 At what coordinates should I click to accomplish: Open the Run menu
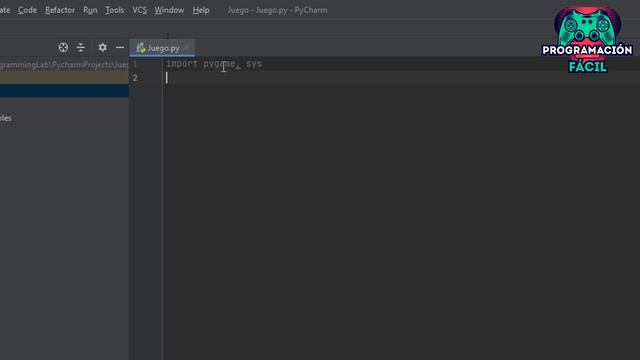tap(90, 10)
